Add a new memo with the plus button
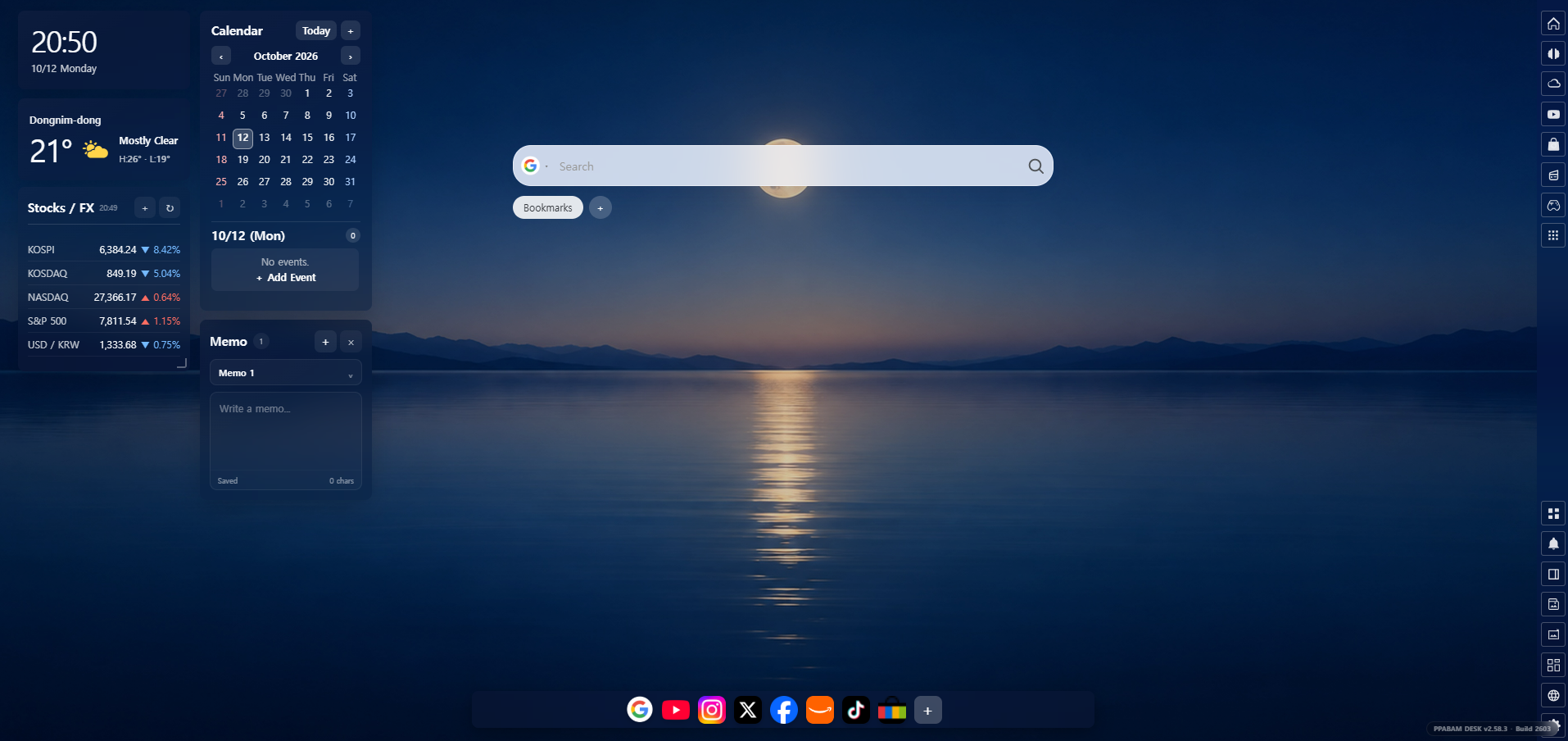Image resolution: width=1568 pixels, height=741 pixels. click(325, 342)
